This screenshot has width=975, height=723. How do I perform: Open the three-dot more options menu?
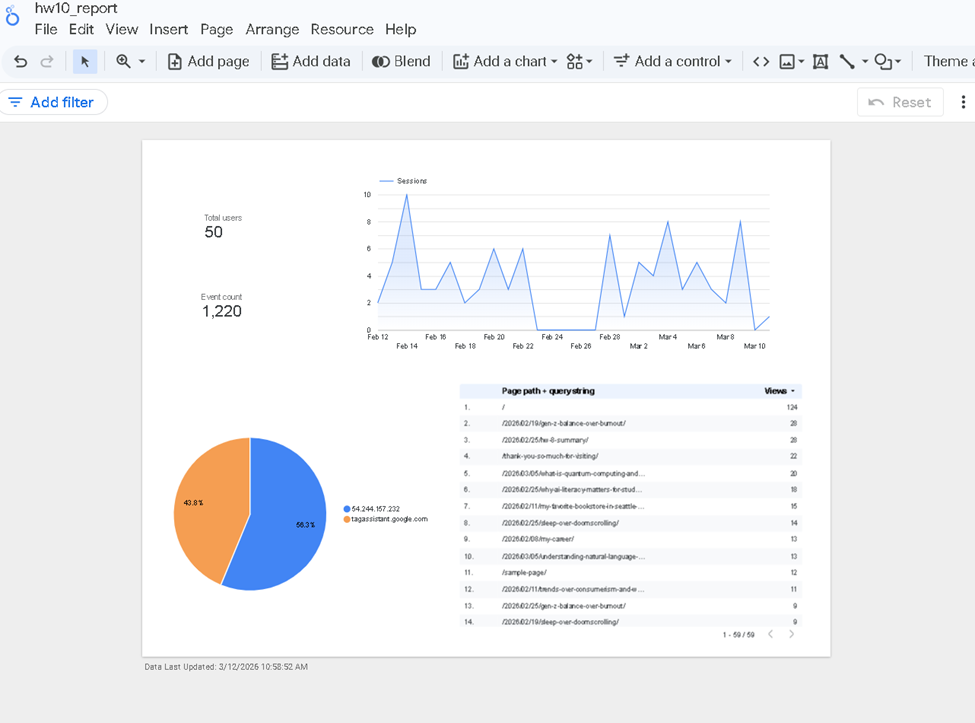(x=963, y=102)
